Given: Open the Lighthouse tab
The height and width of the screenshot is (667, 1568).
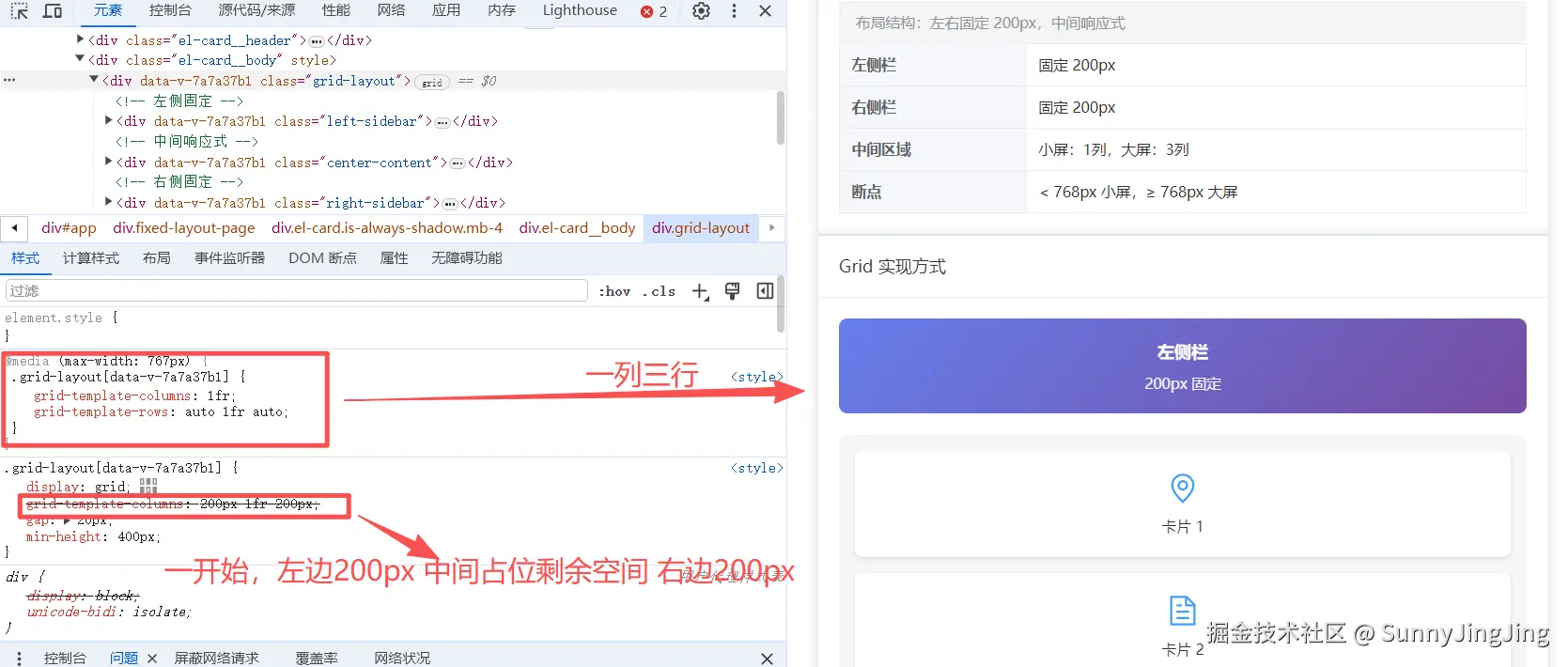Looking at the screenshot, I should click(580, 10).
